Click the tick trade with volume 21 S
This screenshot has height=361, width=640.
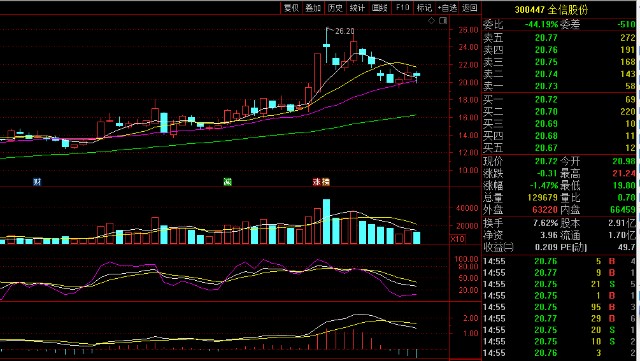559,284
